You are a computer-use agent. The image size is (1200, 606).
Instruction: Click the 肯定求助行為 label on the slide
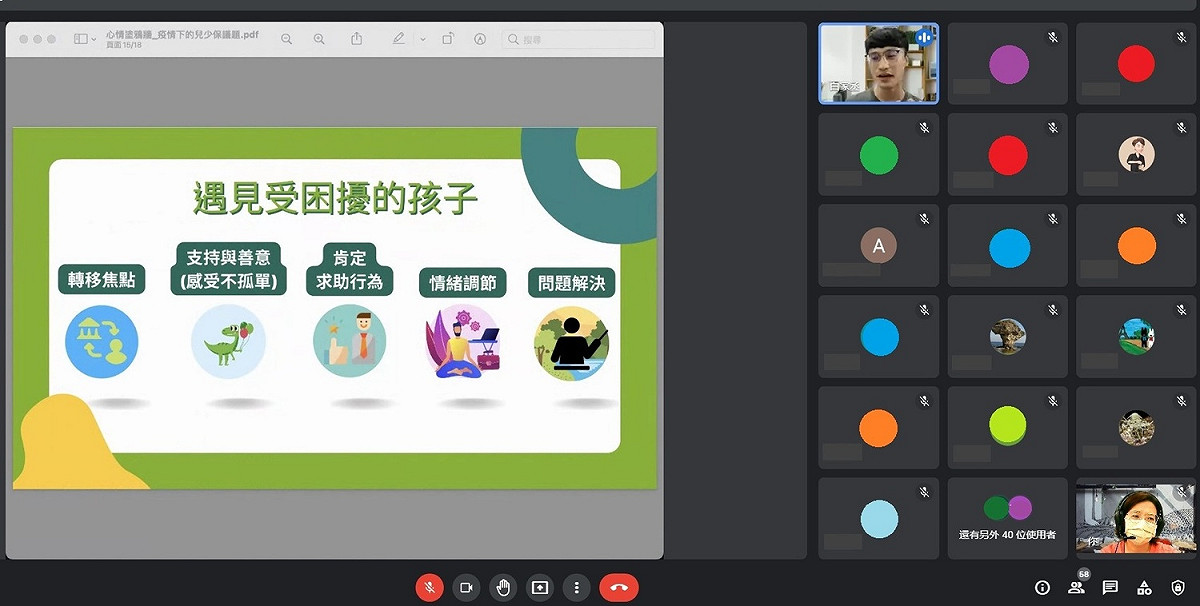(x=349, y=268)
